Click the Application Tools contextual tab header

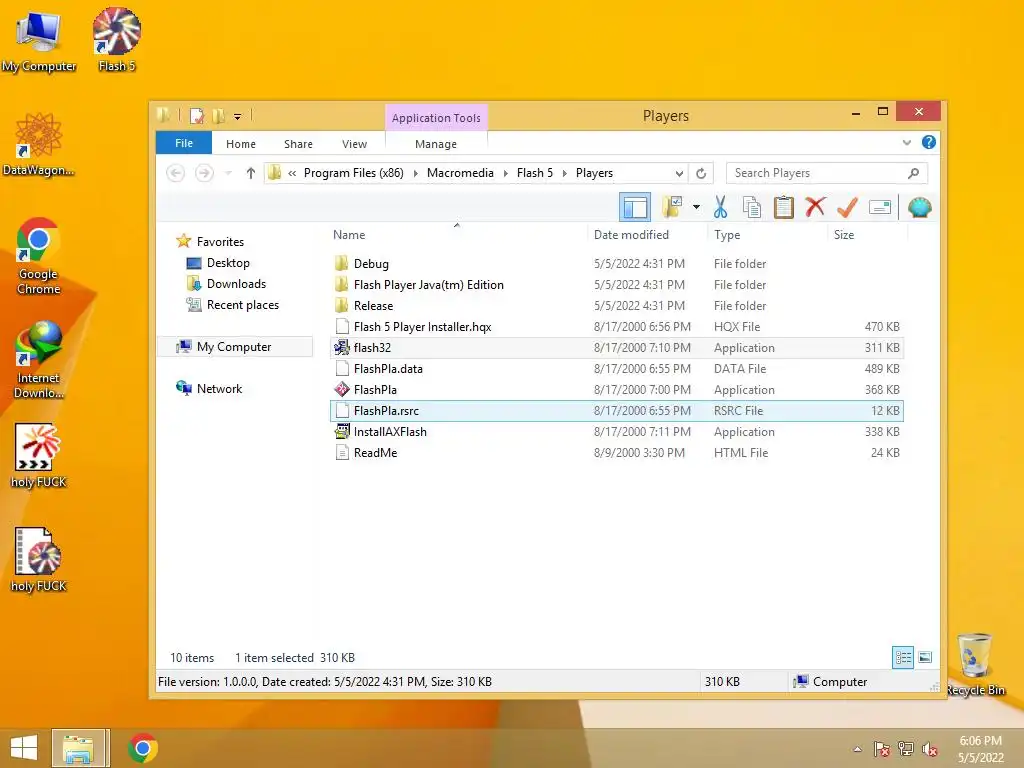click(x=436, y=118)
